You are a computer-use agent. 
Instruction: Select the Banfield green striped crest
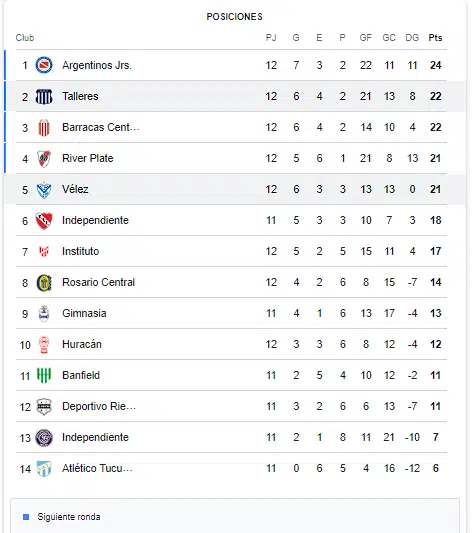click(44, 376)
